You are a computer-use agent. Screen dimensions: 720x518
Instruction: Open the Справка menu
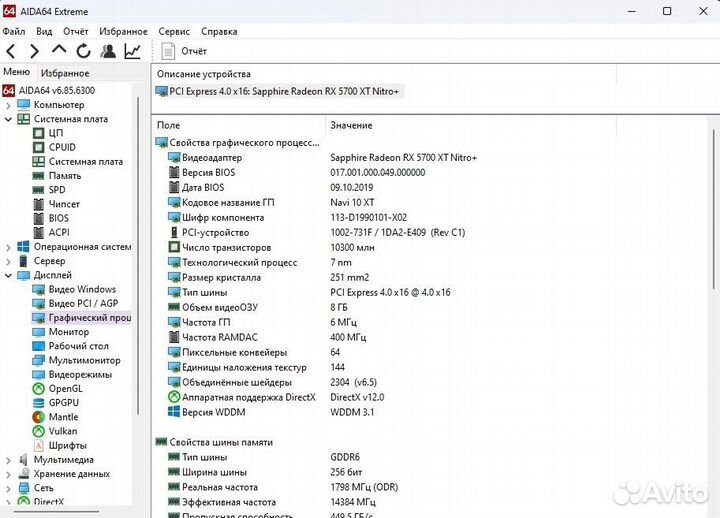(219, 32)
